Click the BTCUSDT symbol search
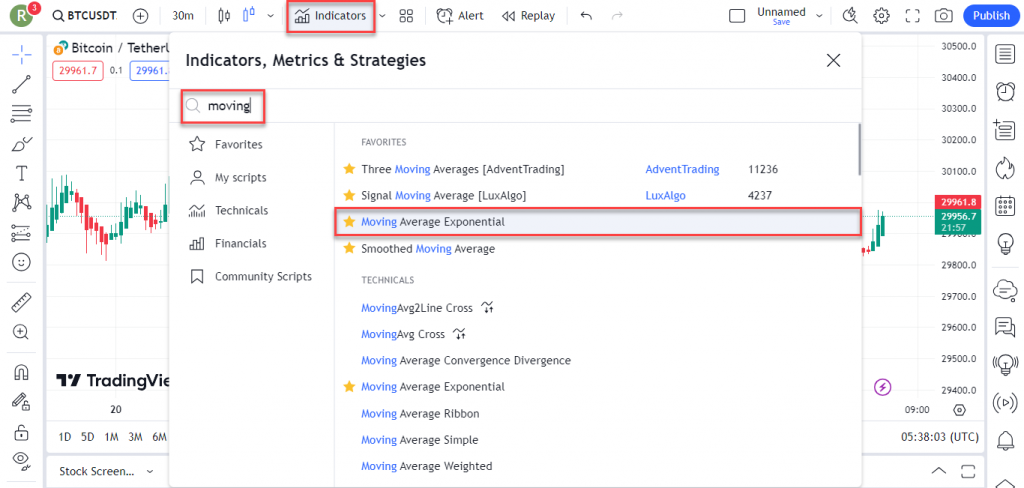Screen dimensions: 1024x488 point(86,16)
